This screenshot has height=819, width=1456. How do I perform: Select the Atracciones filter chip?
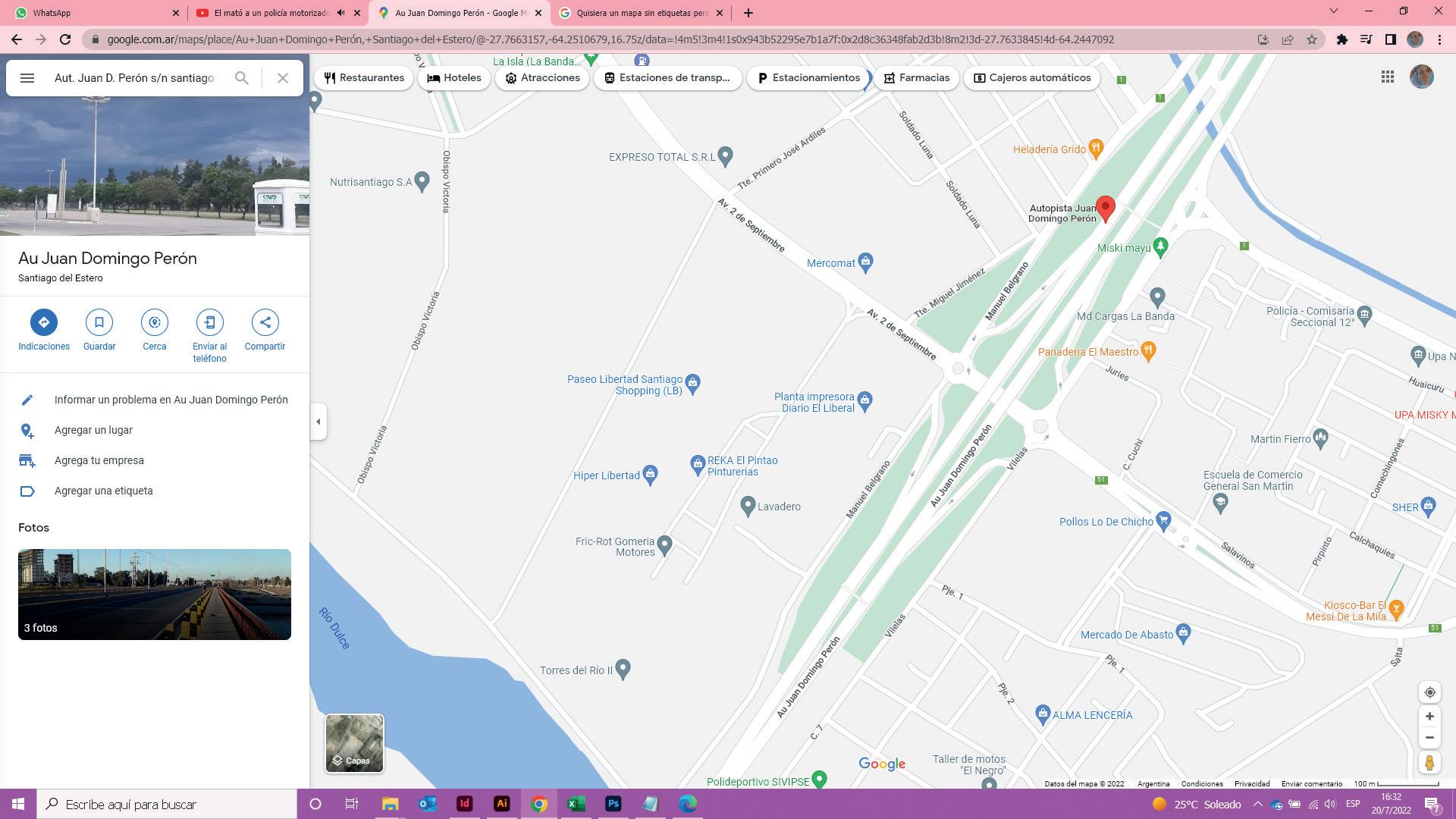pyautogui.click(x=542, y=78)
